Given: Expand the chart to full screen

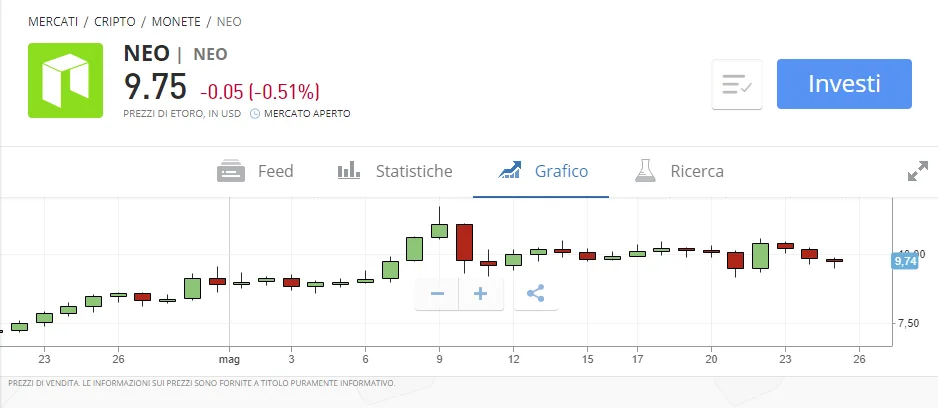Looking at the screenshot, I should tap(918, 171).
